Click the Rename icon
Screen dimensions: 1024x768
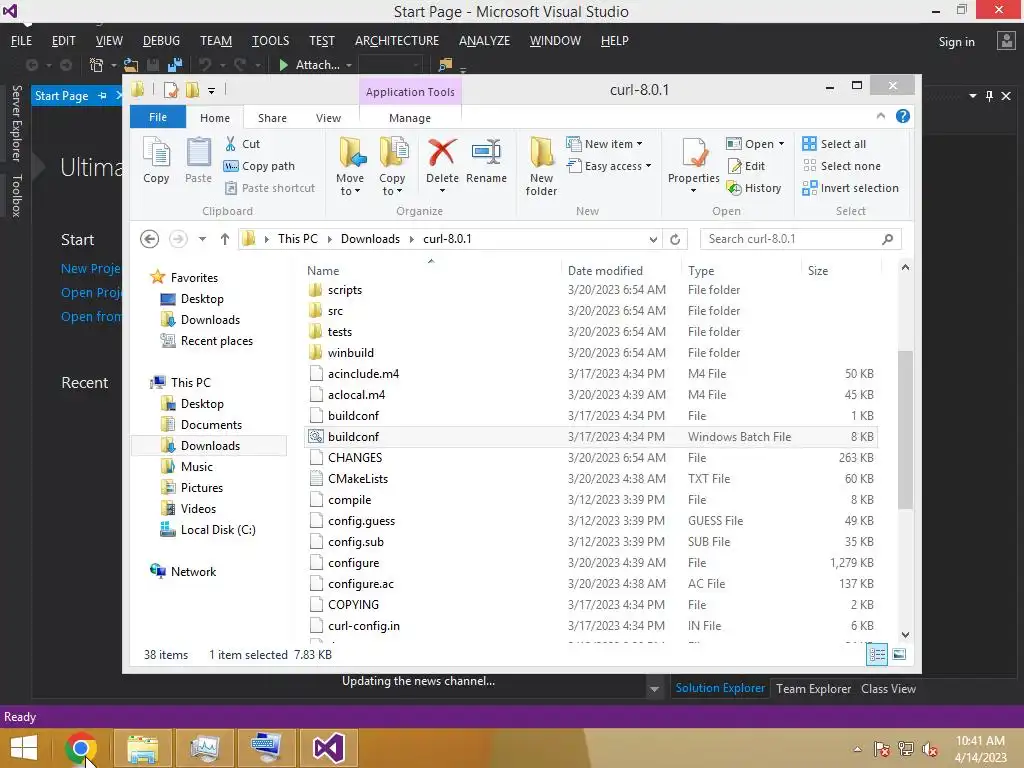tap(487, 153)
